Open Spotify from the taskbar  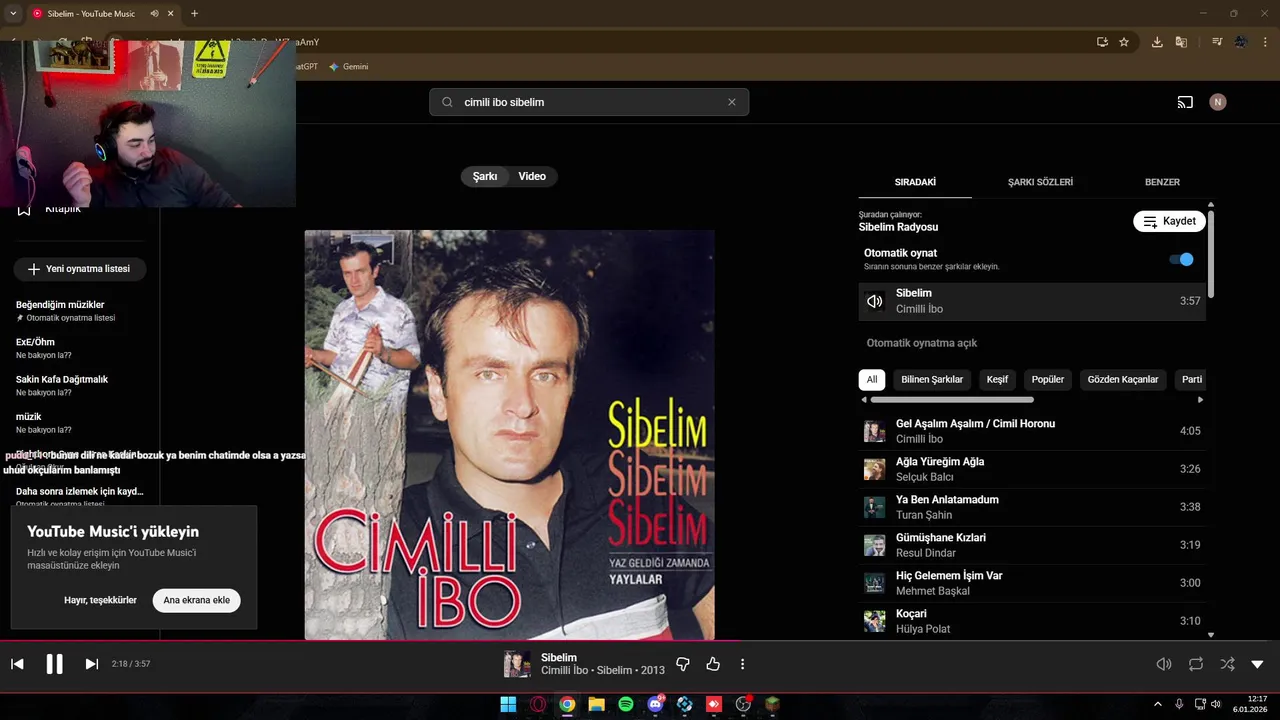(x=626, y=704)
